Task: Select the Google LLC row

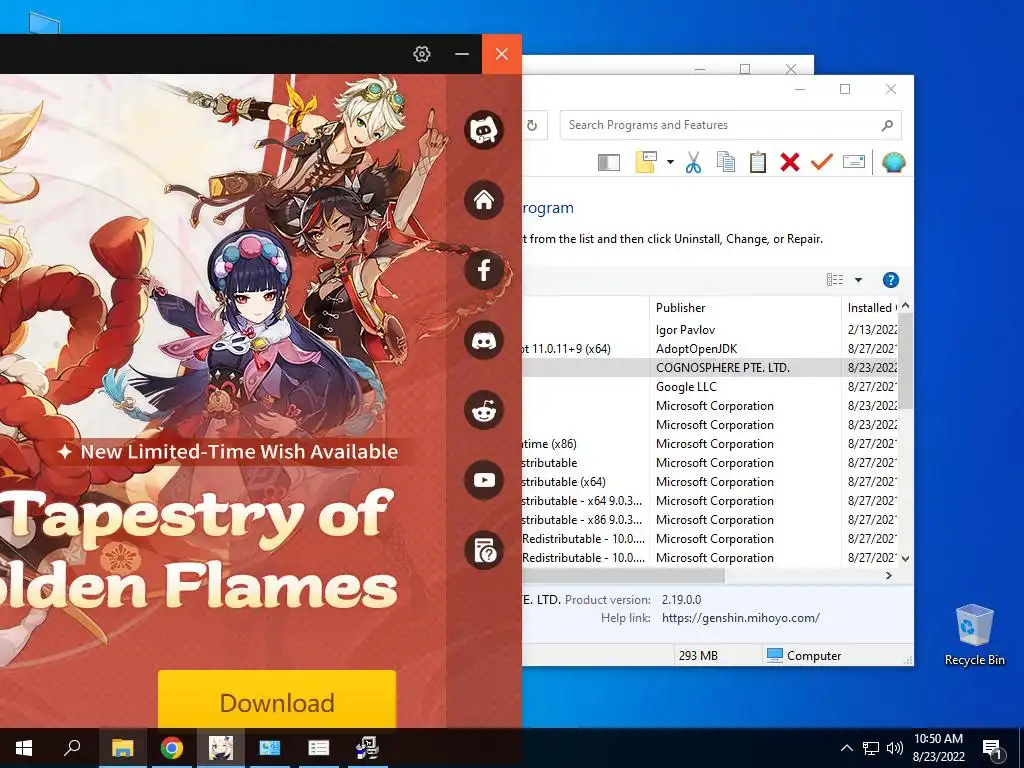Action: (x=711, y=387)
